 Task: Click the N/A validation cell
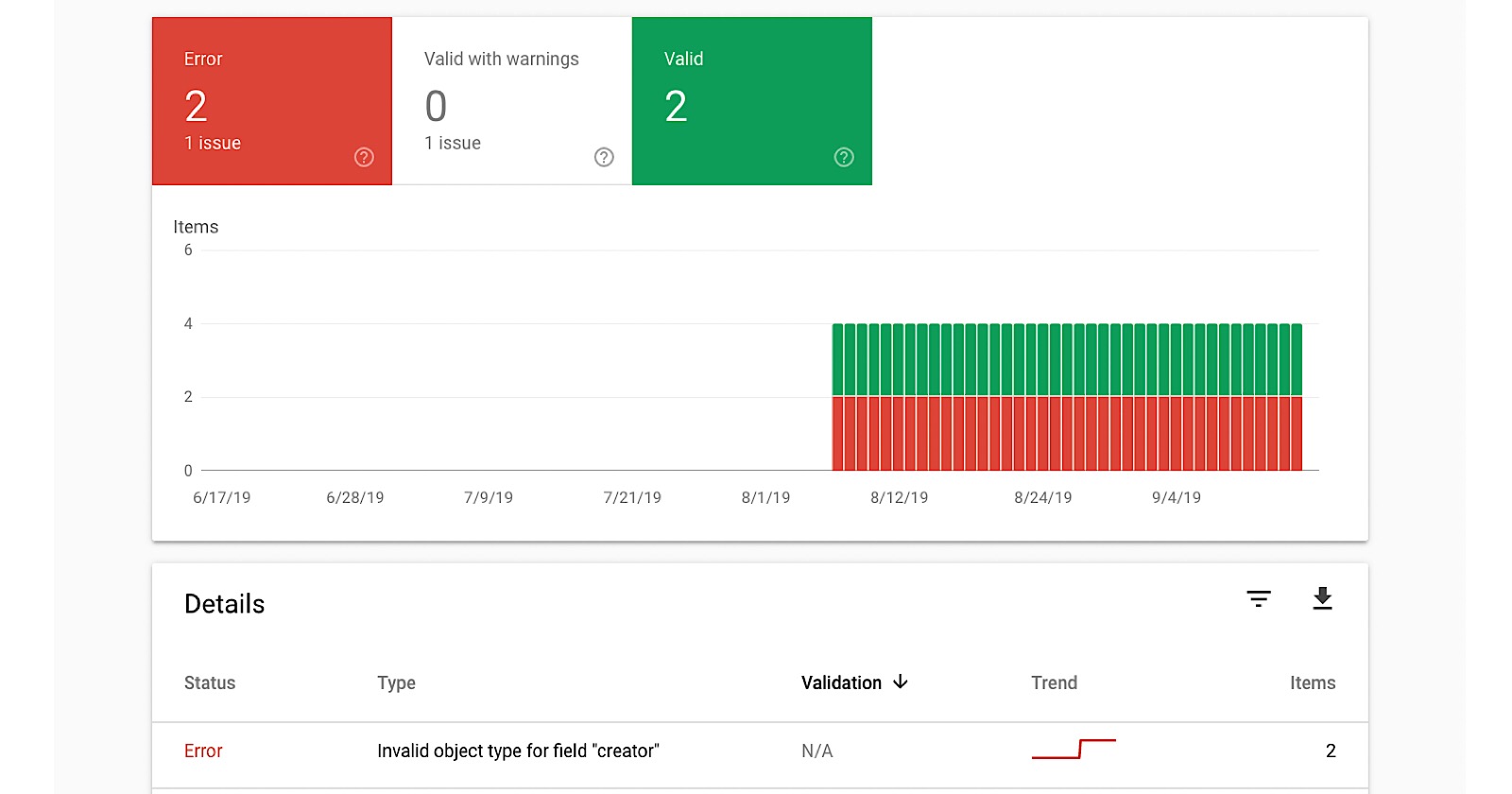(817, 751)
